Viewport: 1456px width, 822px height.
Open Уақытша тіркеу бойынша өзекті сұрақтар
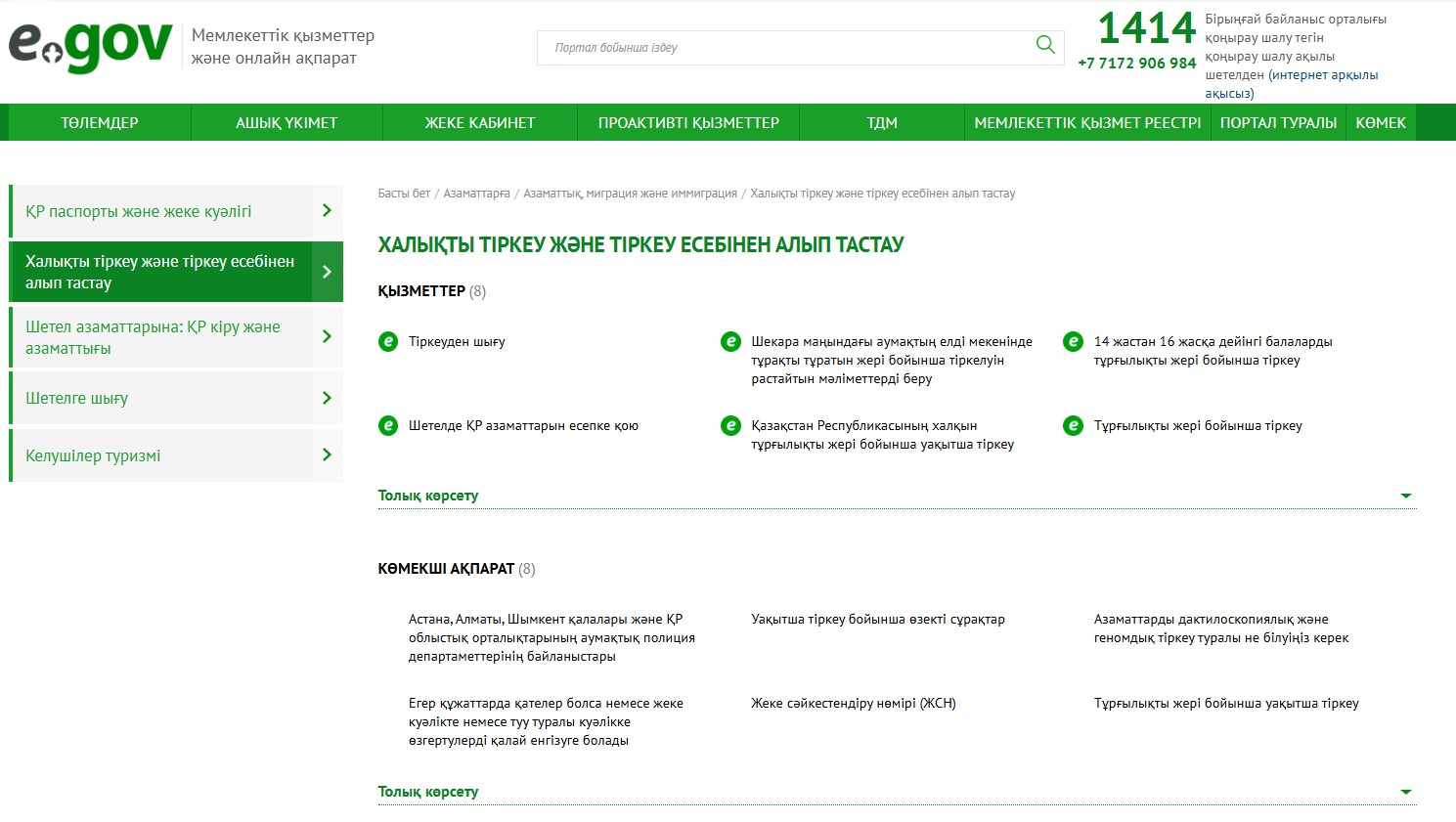[x=877, y=620]
